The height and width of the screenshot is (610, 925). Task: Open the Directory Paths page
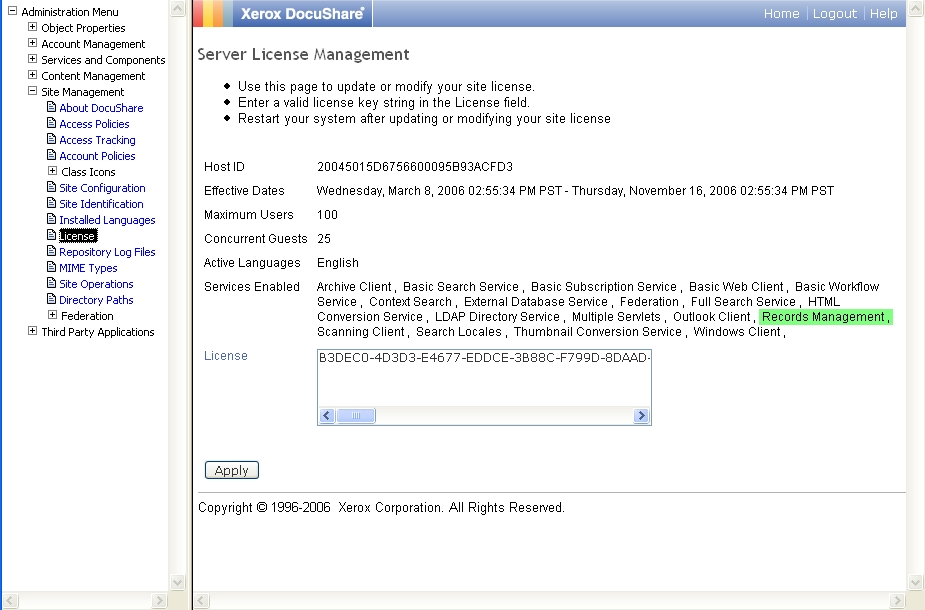pos(96,300)
